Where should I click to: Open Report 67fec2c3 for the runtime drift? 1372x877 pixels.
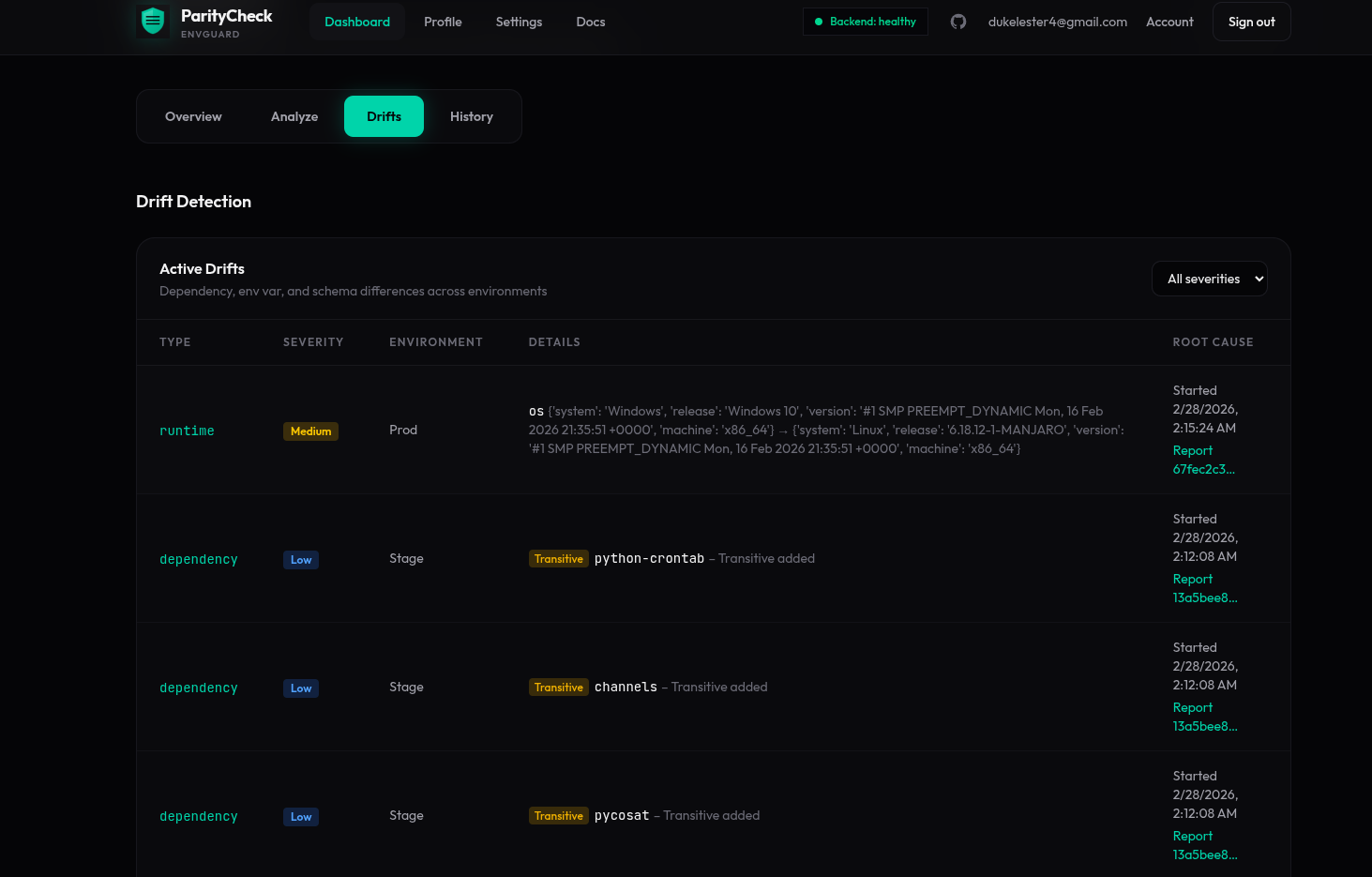click(x=1203, y=460)
